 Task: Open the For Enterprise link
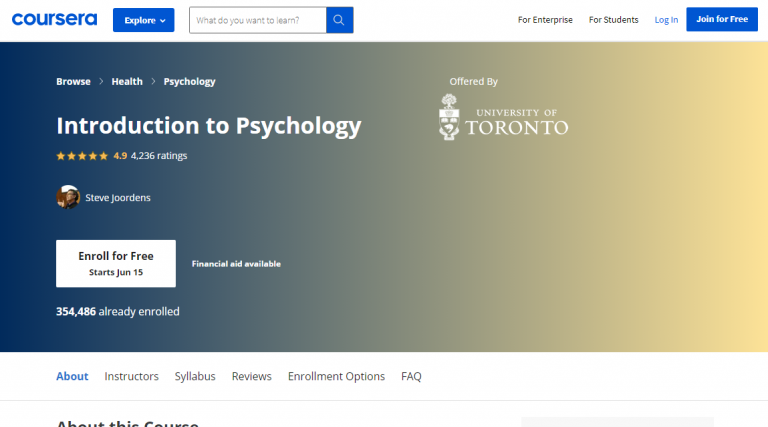click(544, 20)
